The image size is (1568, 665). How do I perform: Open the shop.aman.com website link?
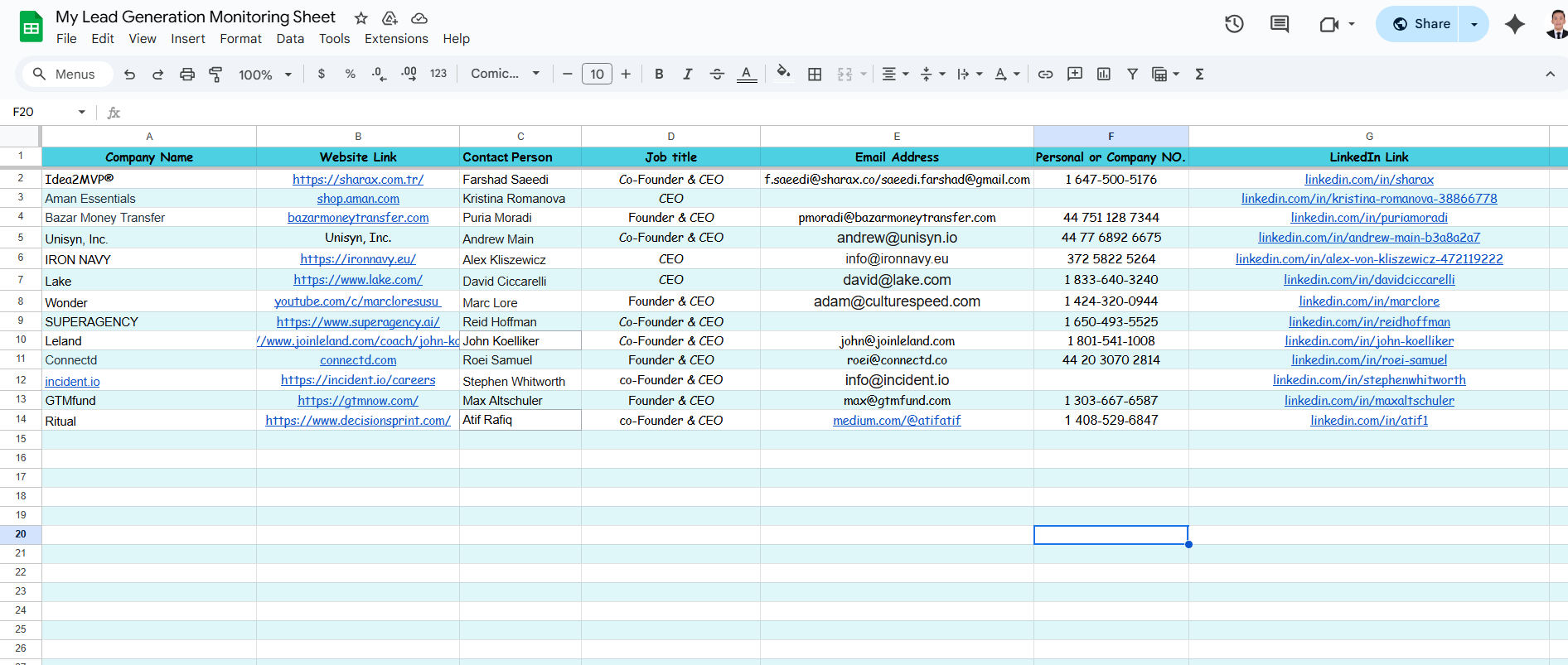tap(358, 199)
